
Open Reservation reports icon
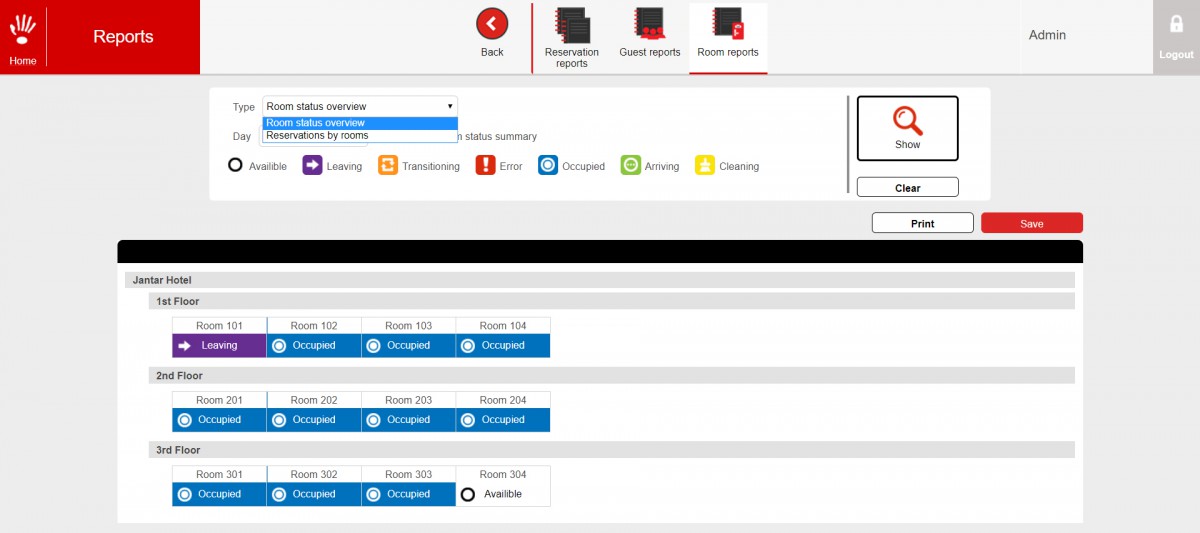572,25
